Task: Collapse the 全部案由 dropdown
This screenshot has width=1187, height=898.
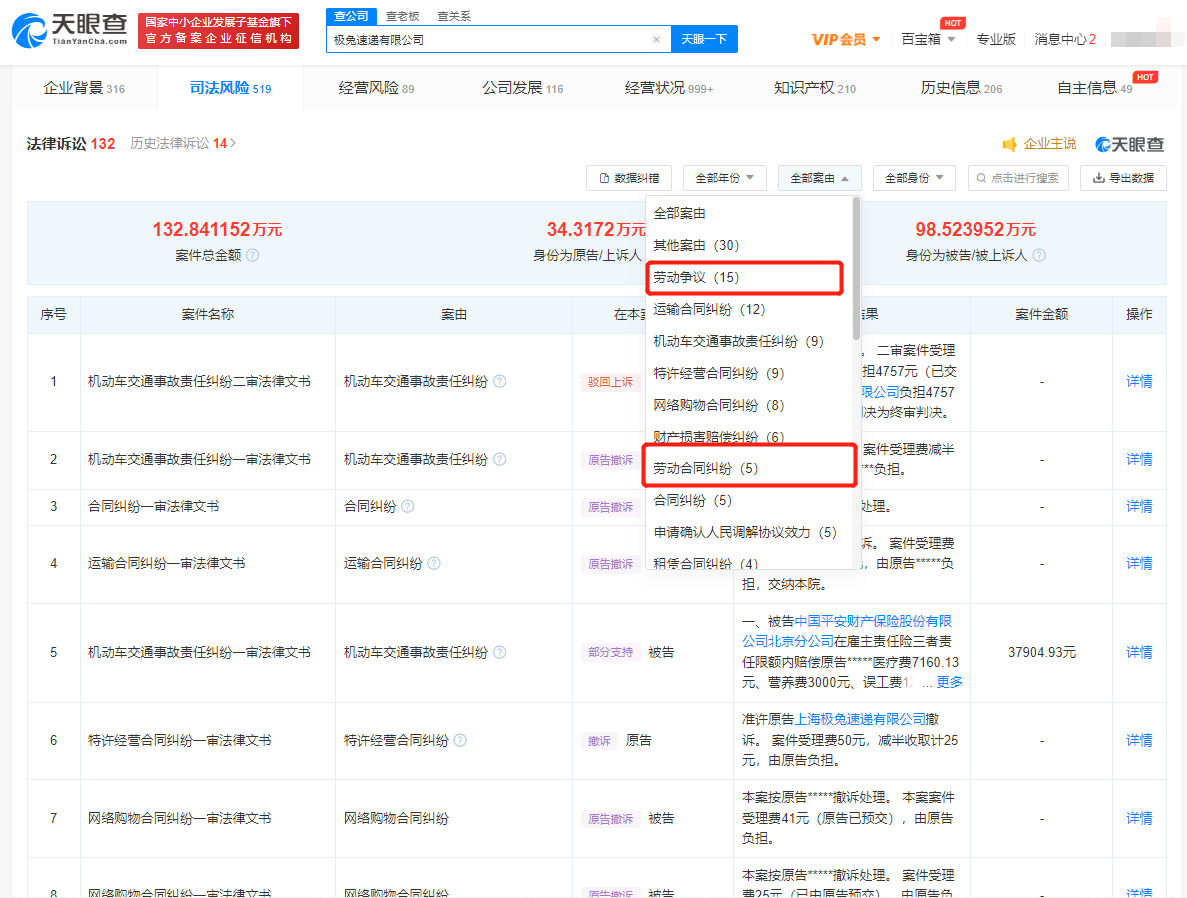Action: [x=819, y=178]
